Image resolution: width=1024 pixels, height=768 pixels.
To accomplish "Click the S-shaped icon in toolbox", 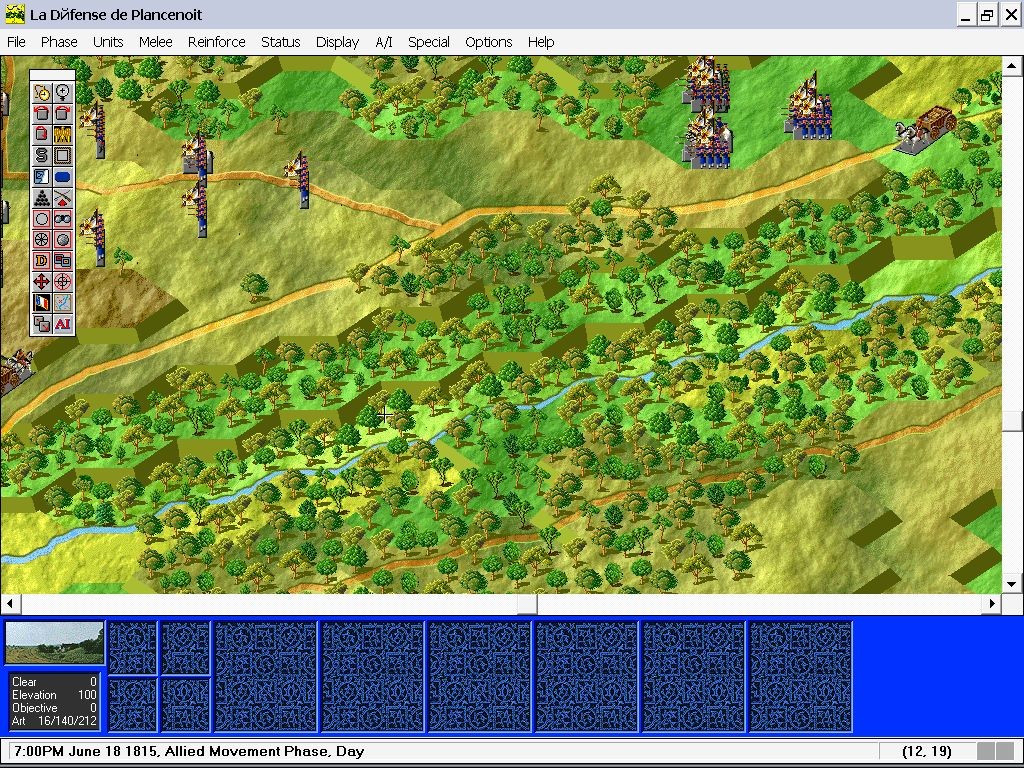I will tap(42, 155).
